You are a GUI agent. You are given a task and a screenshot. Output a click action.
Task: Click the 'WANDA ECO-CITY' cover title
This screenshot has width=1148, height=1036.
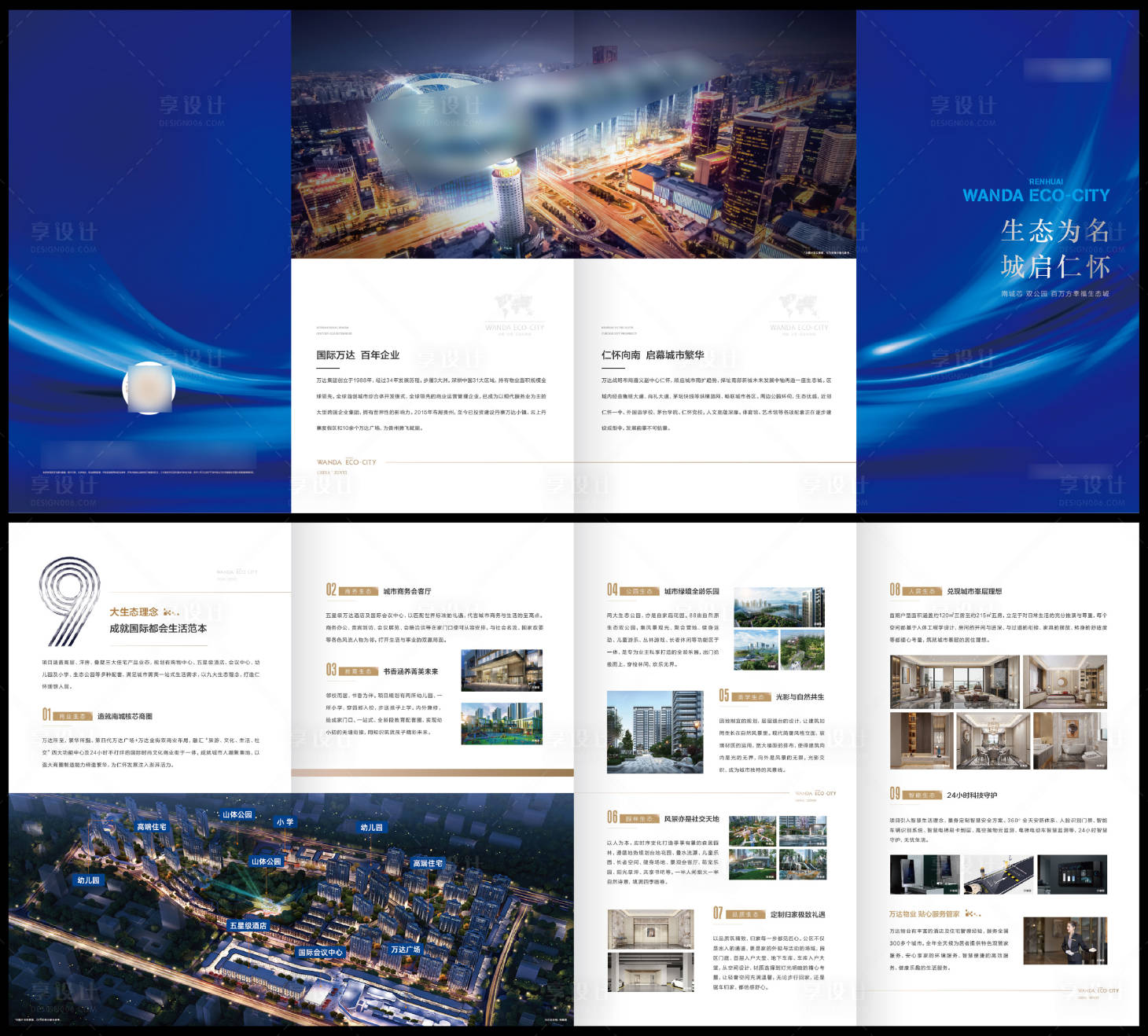point(1036,195)
